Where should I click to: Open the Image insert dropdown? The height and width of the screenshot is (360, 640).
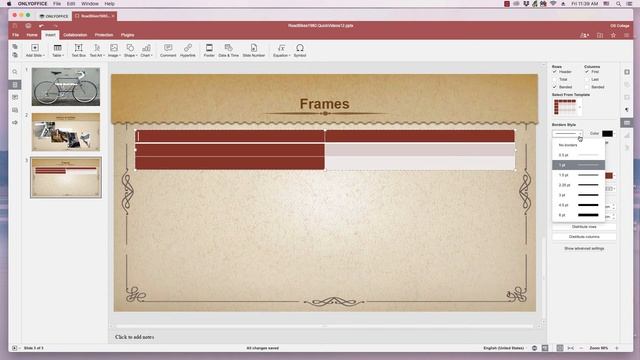pyautogui.click(x=120, y=56)
